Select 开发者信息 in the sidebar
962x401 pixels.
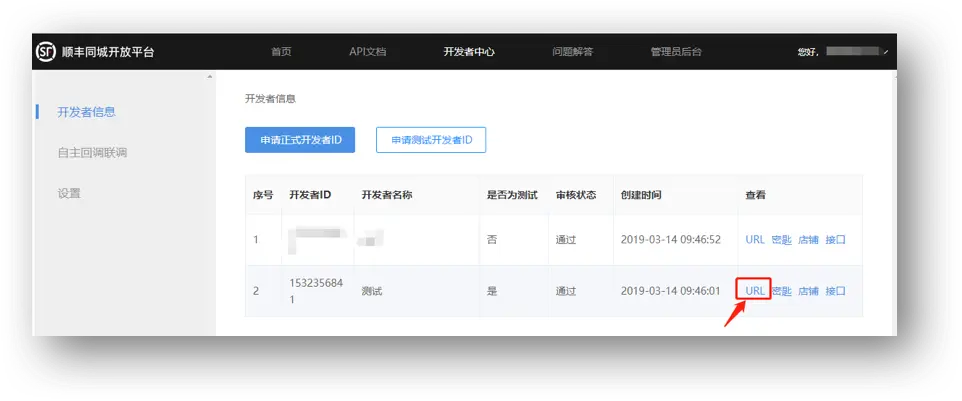pyautogui.click(x=87, y=112)
